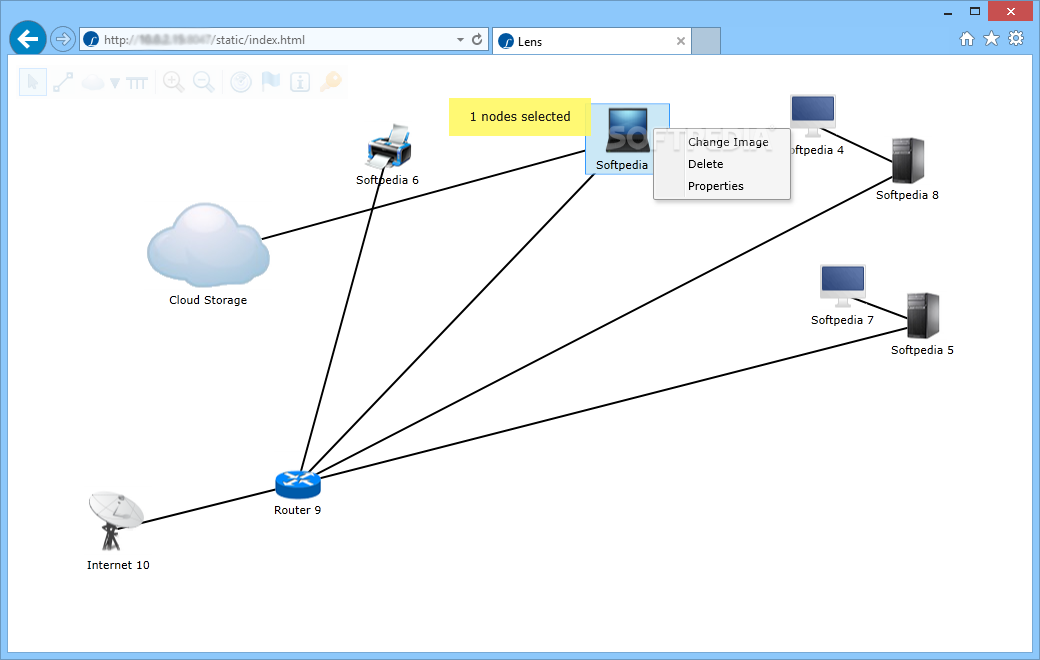Click the 'Softpedia 8' label
This screenshot has width=1040, height=660.
pos(907,195)
